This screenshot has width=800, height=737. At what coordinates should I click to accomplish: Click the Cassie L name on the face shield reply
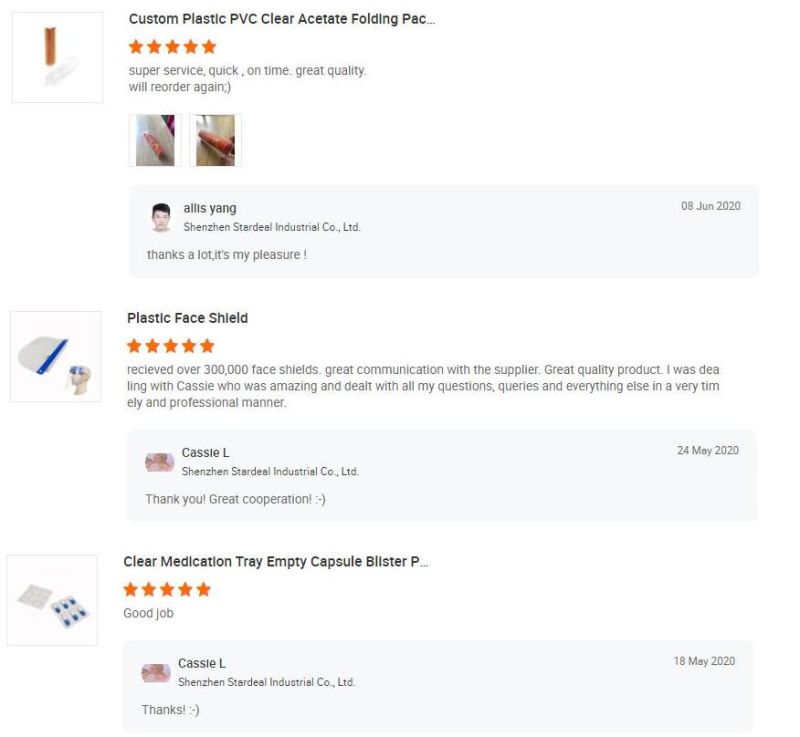(x=205, y=453)
